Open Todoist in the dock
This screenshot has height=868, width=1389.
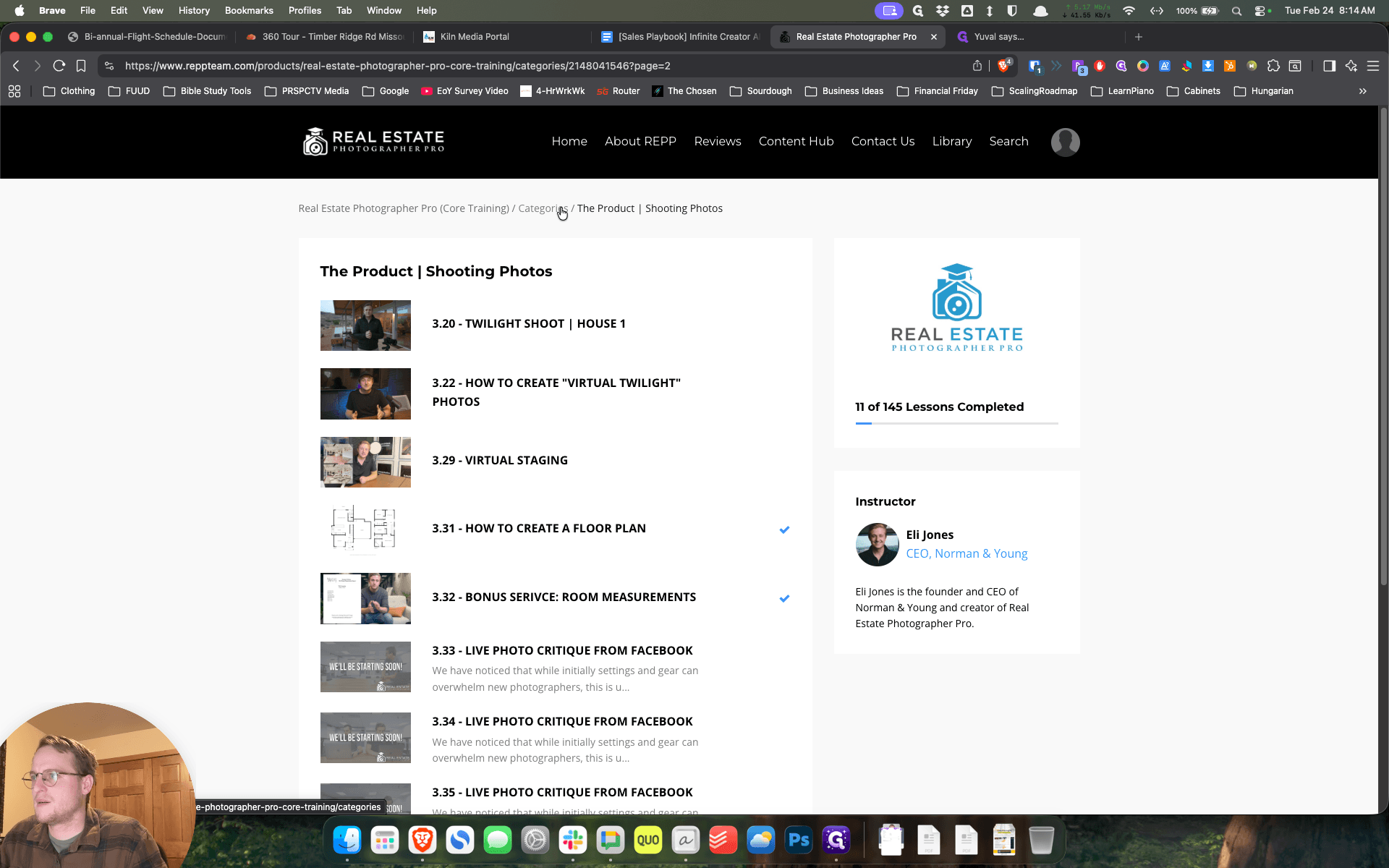click(723, 840)
